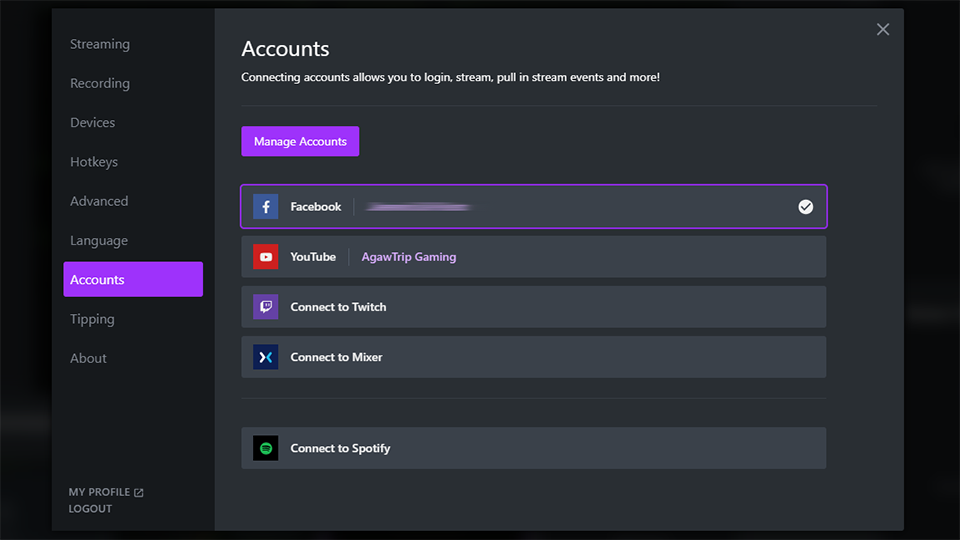Click the Spotify logo icon
This screenshot has width=960, height=540.
(x=266, y=448)
